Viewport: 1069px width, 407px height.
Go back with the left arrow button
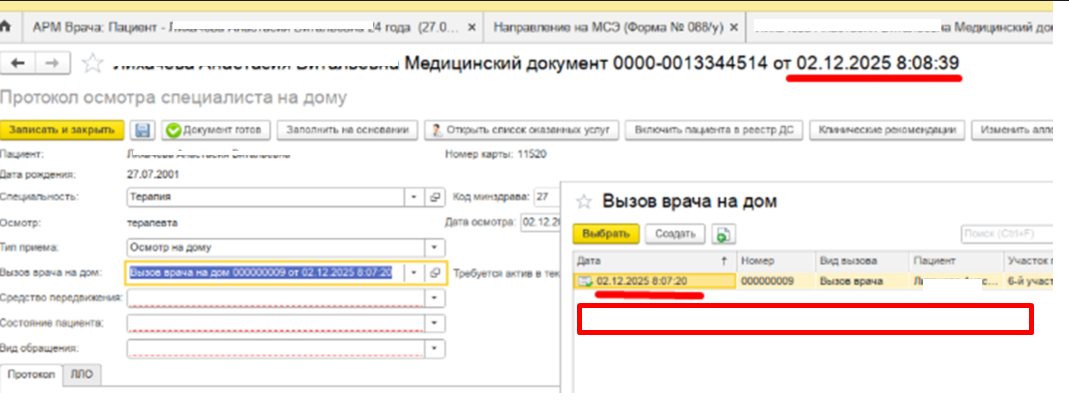point(18,63)
